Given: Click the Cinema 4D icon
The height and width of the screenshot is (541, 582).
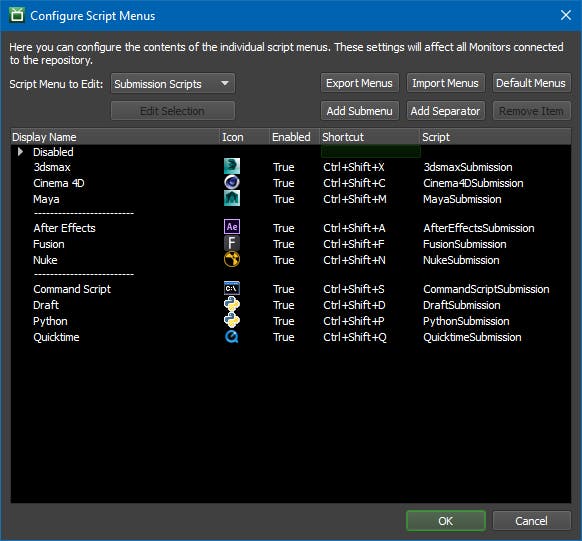Looking at the screenshot, I should pyautogui.click(x=232, y=182).
